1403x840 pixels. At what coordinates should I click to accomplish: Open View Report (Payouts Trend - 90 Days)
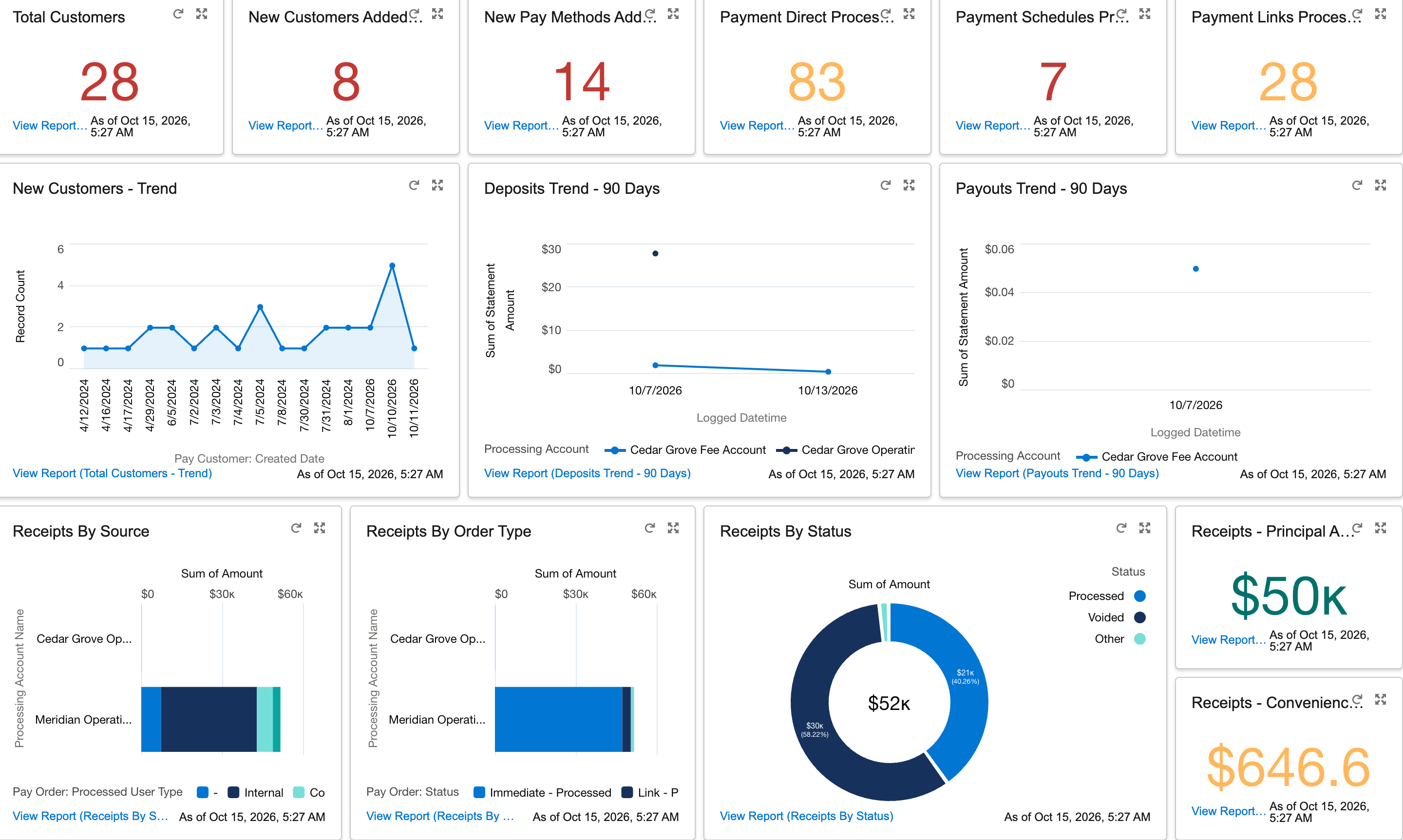pyautogui.click(x=1057, y=473)
